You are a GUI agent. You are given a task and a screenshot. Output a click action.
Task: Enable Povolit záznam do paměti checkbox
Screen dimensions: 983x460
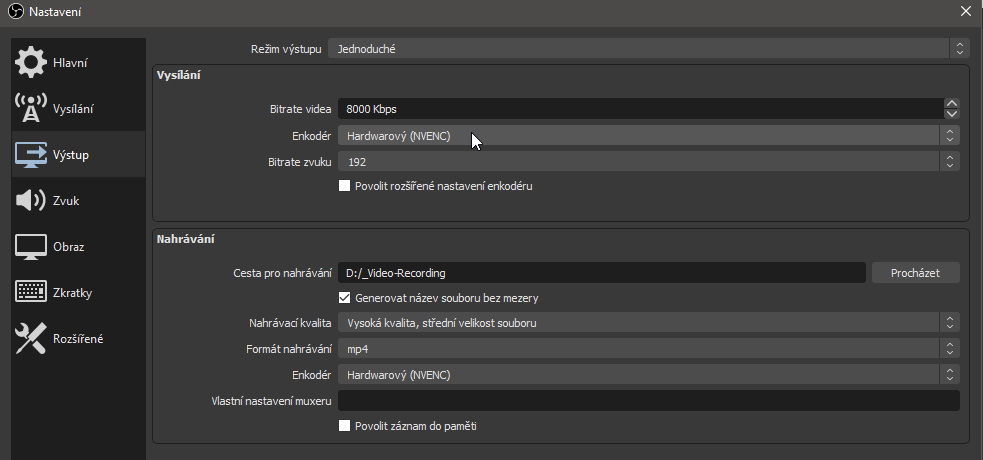[x=345, y=426]
